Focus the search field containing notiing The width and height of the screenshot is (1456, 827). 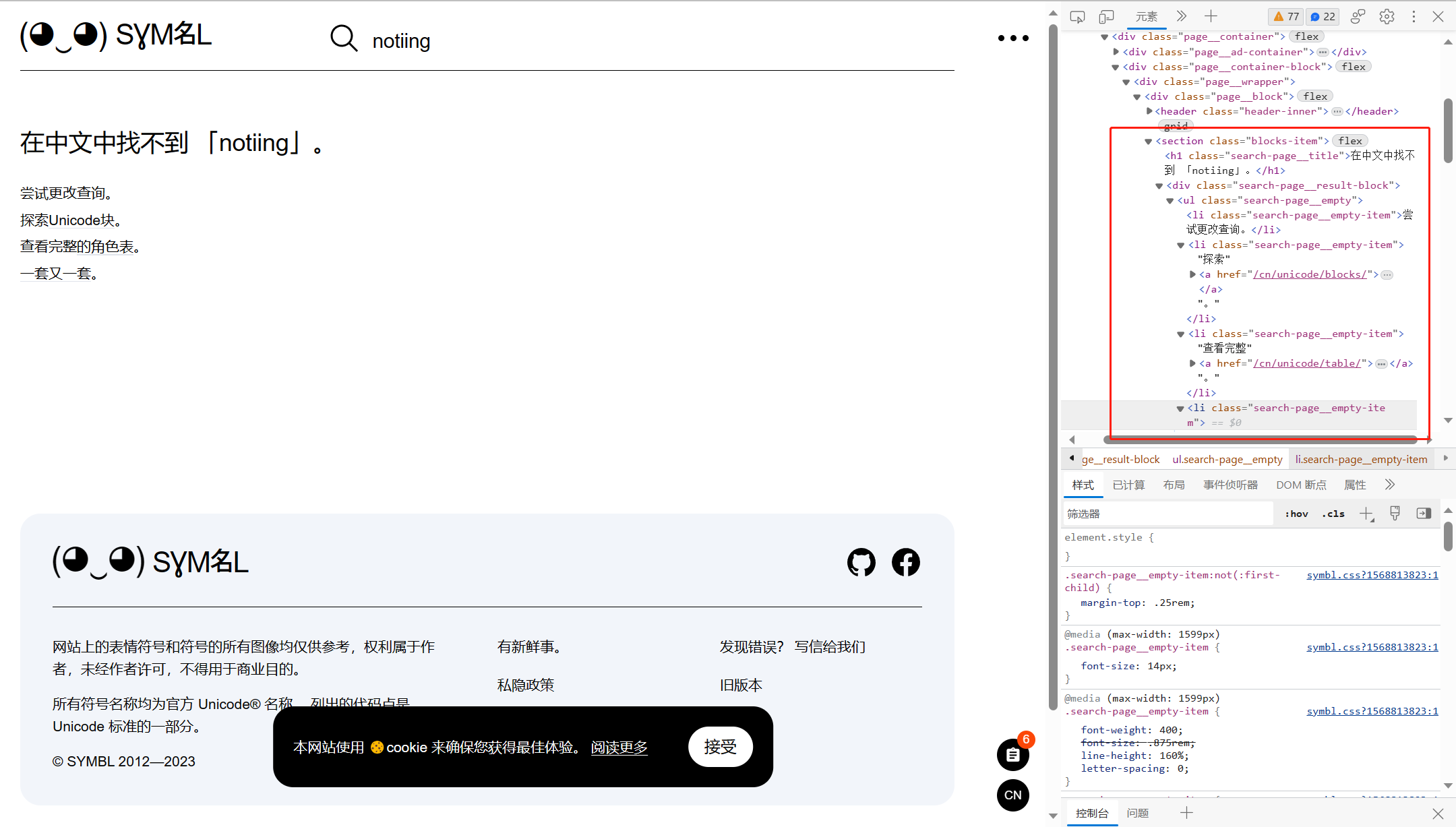point(401,40)
